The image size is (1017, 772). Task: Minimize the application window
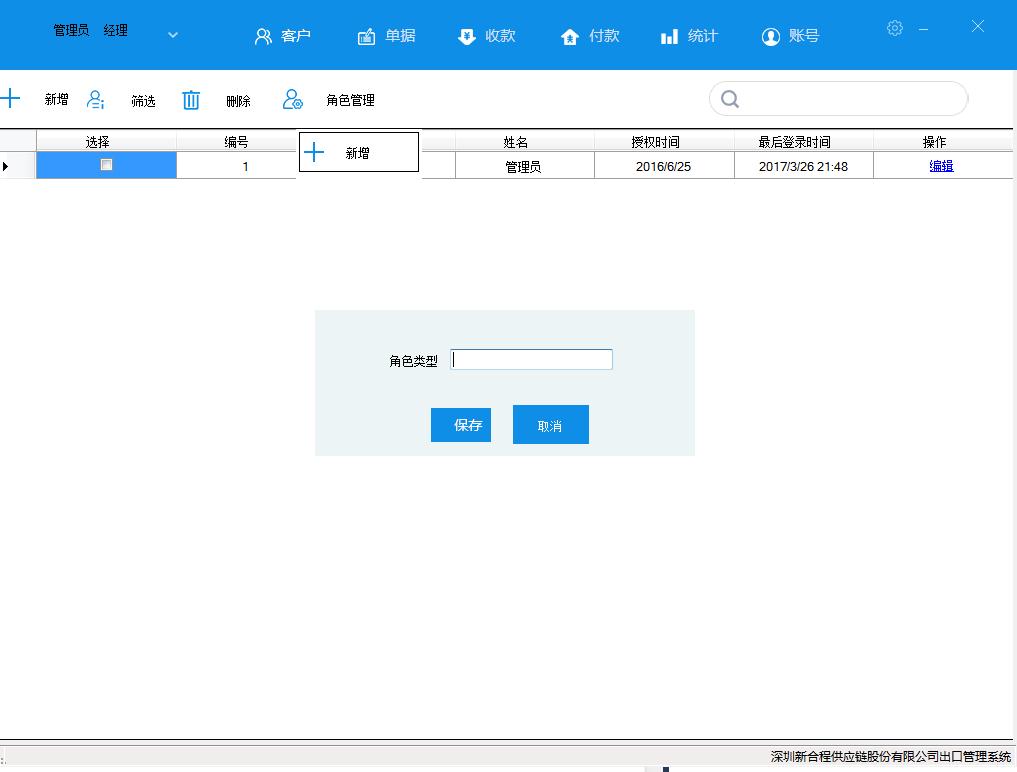923,29
